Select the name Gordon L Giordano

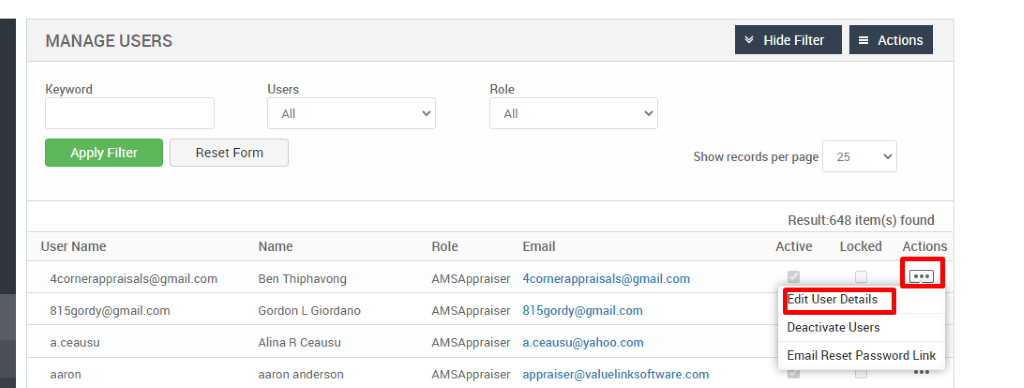tap(310, 311)
